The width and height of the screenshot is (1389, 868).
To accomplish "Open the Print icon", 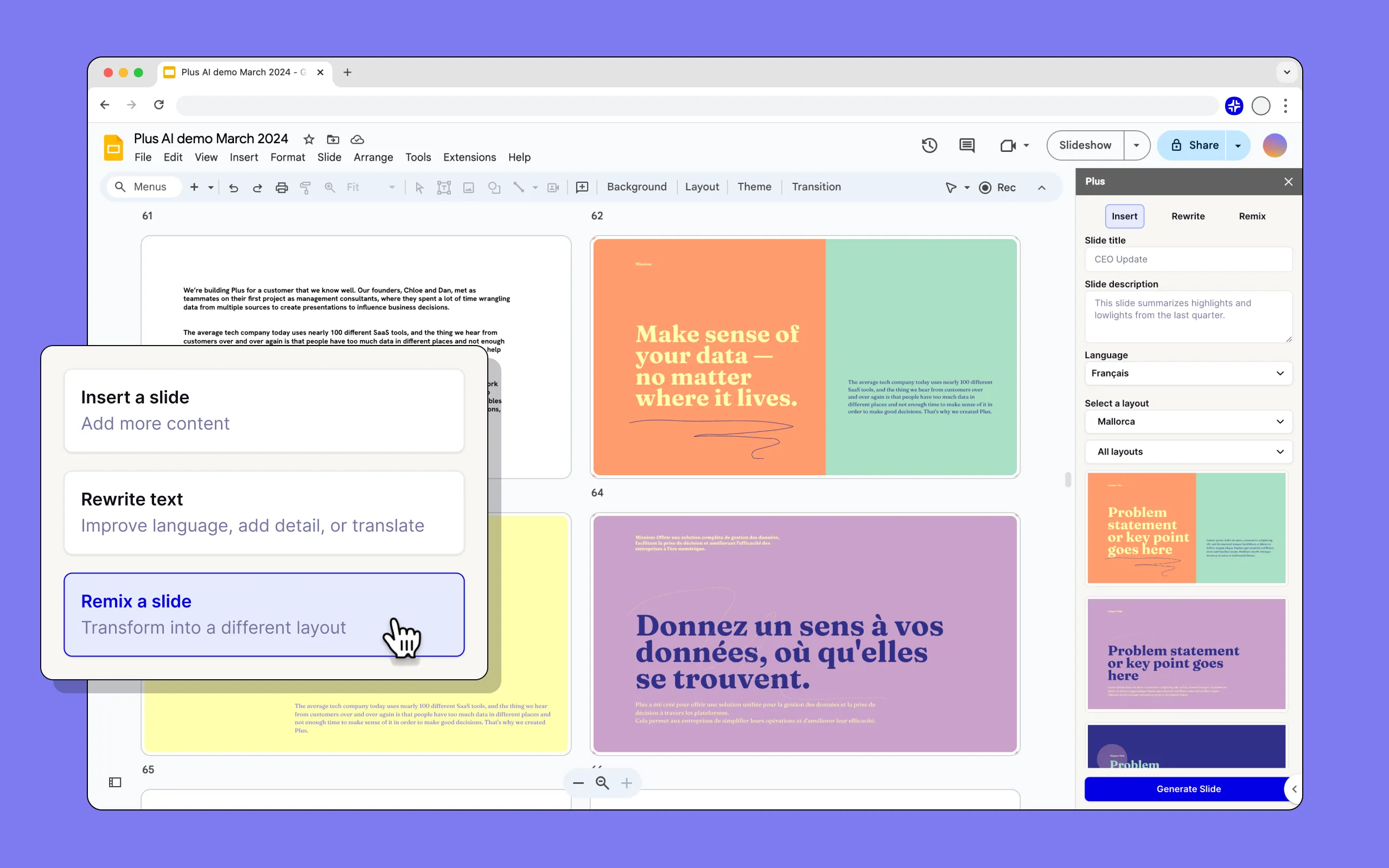I will coord(281,187).
